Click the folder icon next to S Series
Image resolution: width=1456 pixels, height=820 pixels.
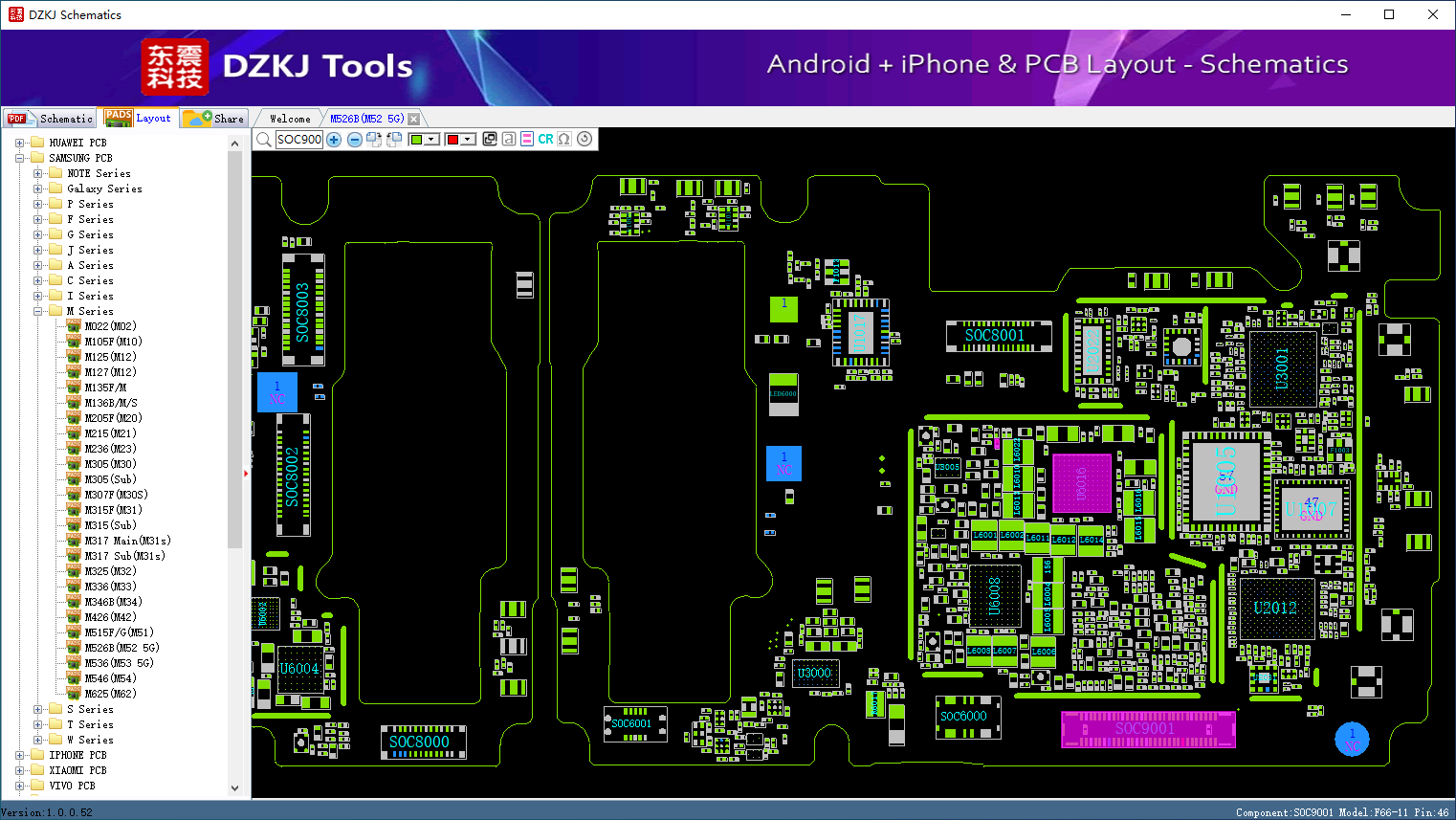click(55, 709)
